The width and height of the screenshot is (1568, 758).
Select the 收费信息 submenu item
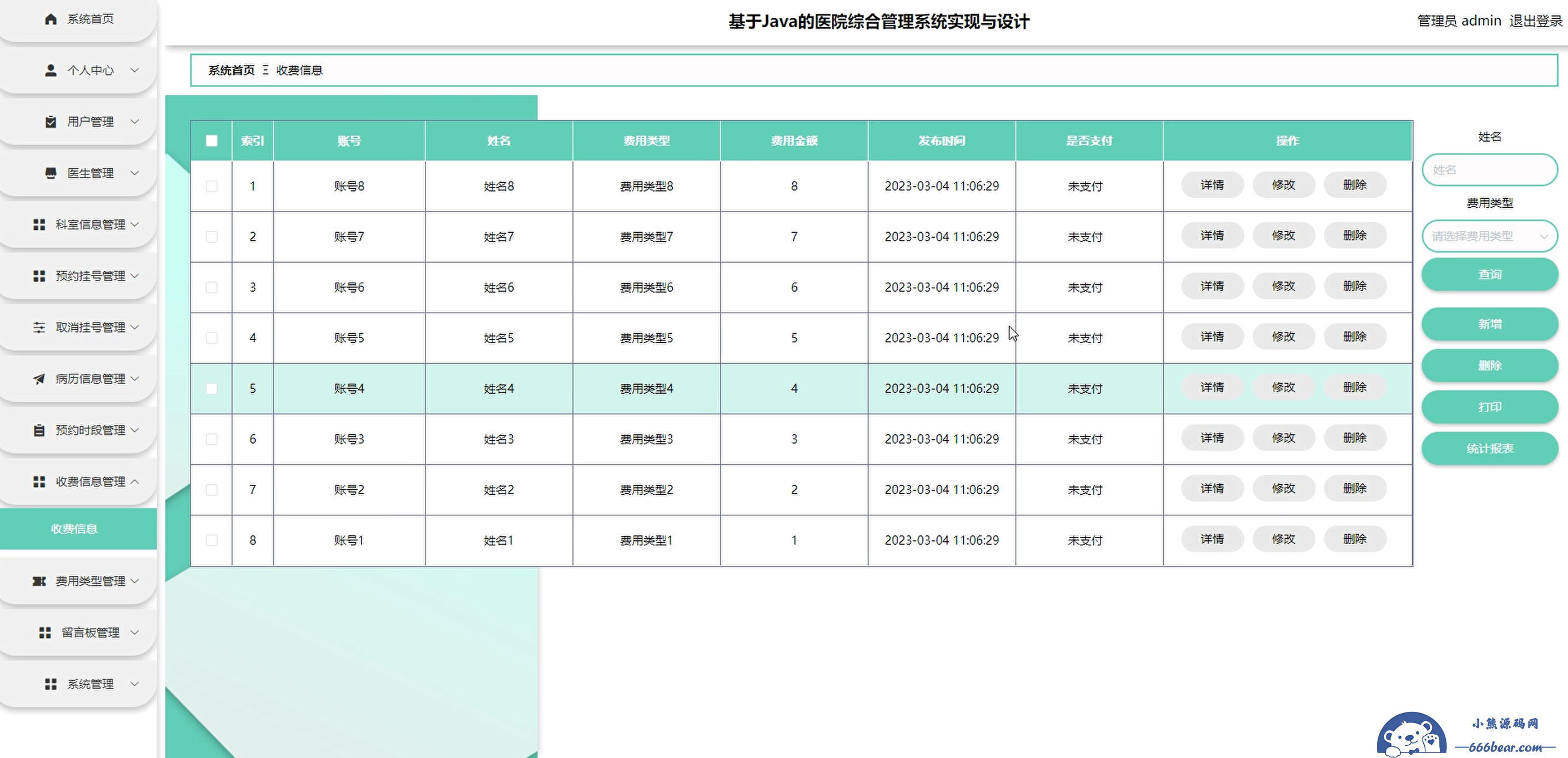click(78, 529)
